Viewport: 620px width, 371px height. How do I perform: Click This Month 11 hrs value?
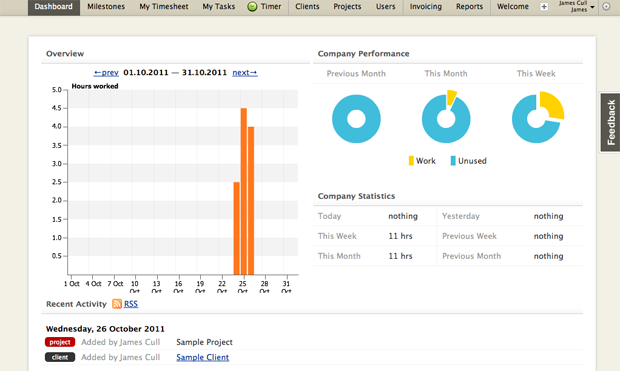(400, 256)
